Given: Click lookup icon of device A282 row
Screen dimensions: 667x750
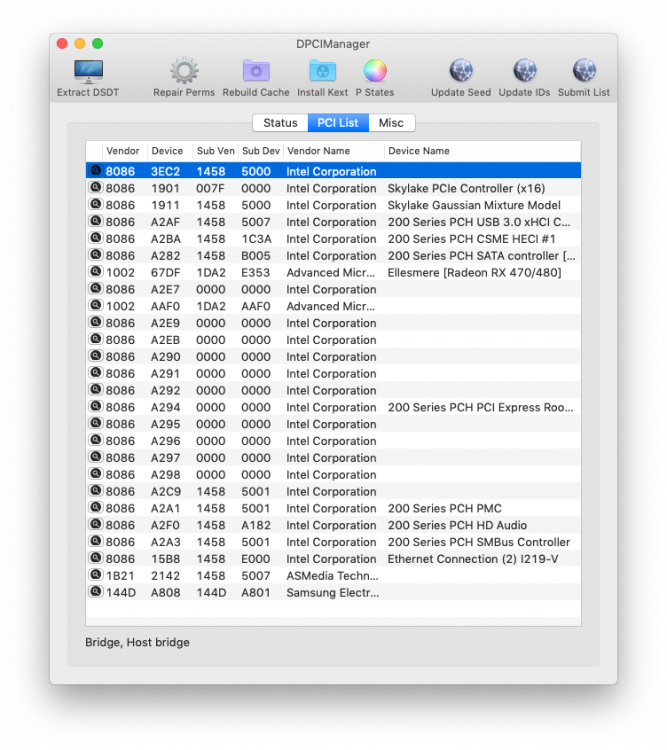Looking at the screenshot, I should [x=96, y=254].
